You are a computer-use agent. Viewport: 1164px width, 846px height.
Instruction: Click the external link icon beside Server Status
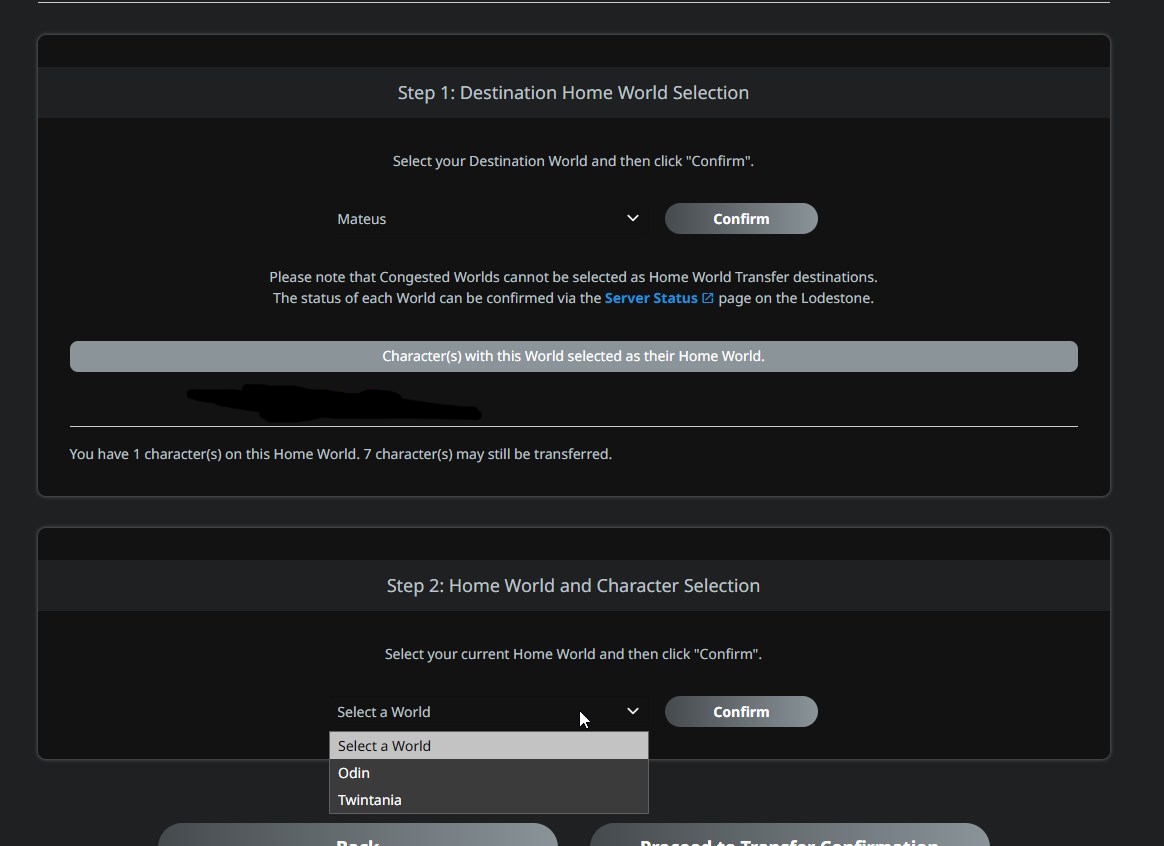(707, 298)
